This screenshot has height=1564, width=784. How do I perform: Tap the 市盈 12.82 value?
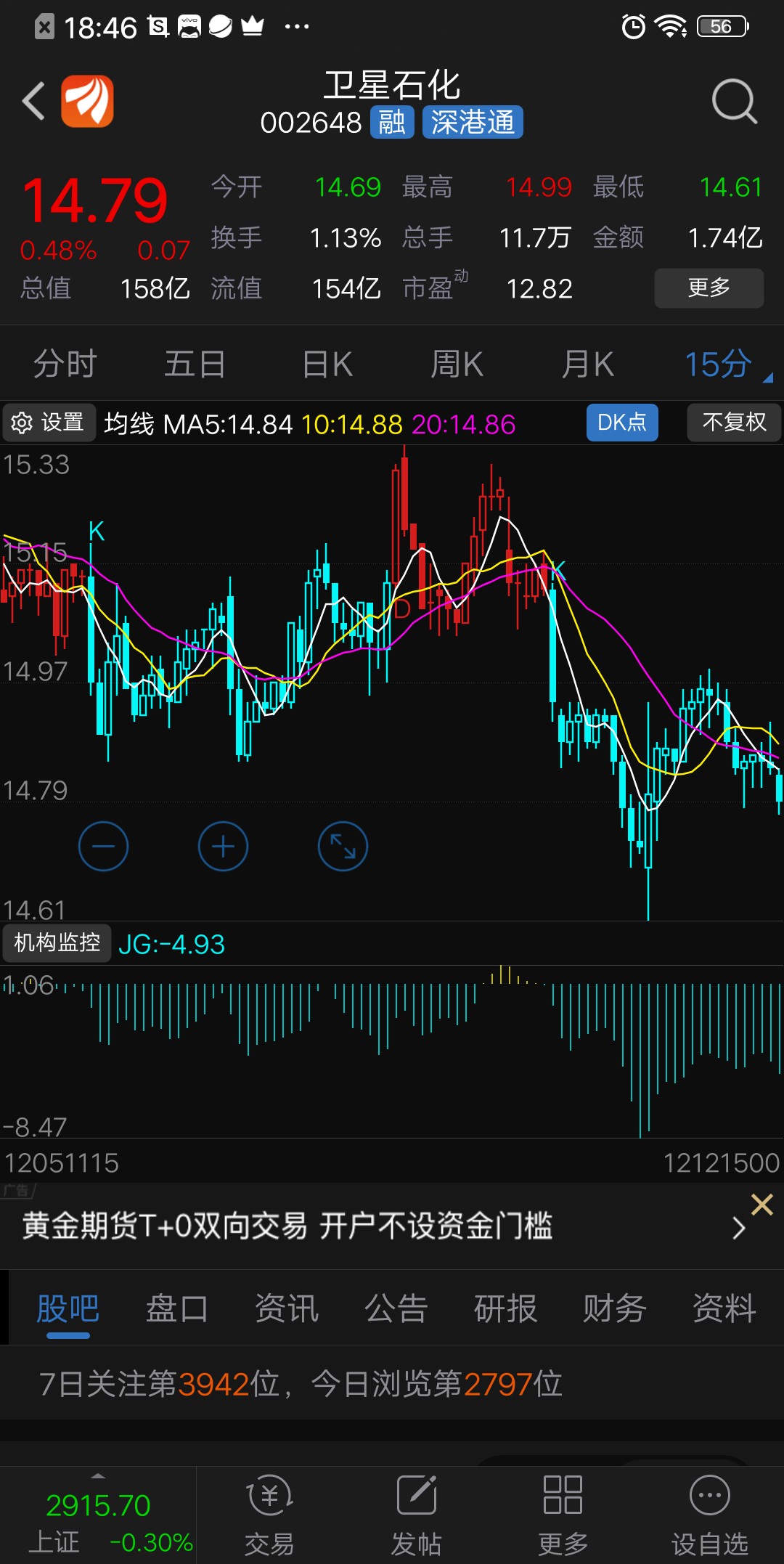539,289
